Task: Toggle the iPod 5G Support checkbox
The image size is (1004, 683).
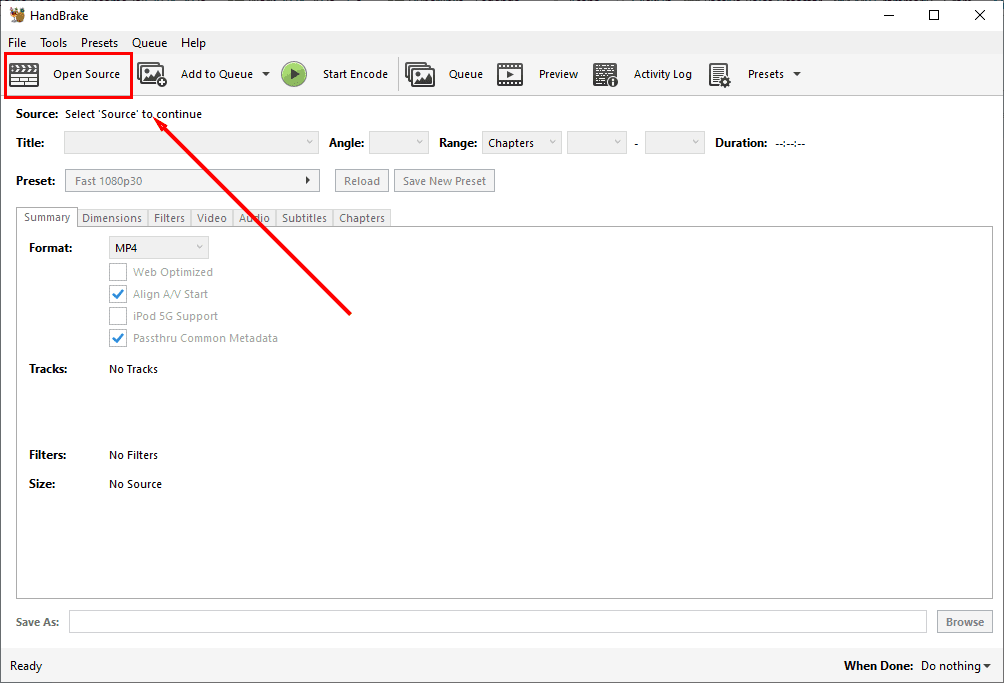Action: click(x=118, y=316)
